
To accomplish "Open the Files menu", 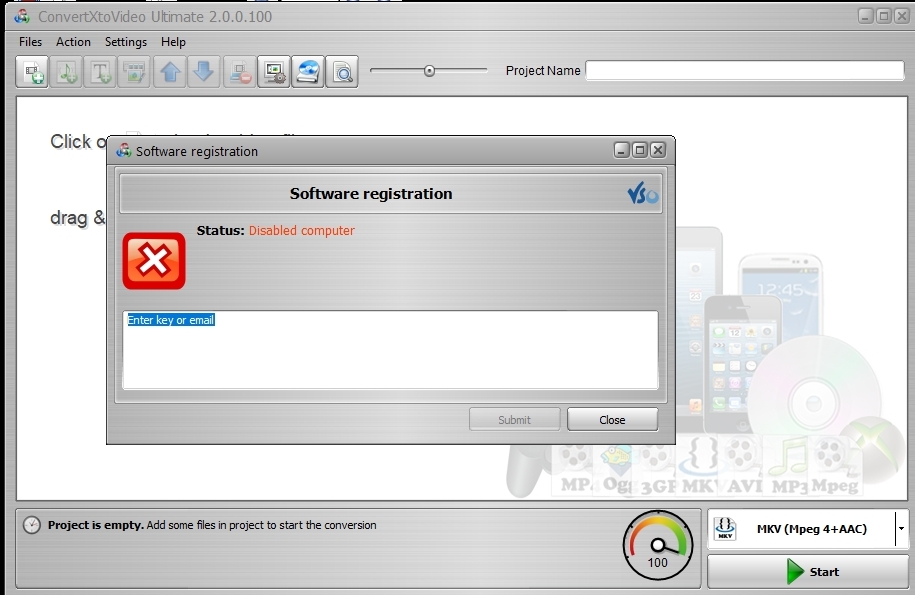I will pyautogui.click(x=30, y=42).
